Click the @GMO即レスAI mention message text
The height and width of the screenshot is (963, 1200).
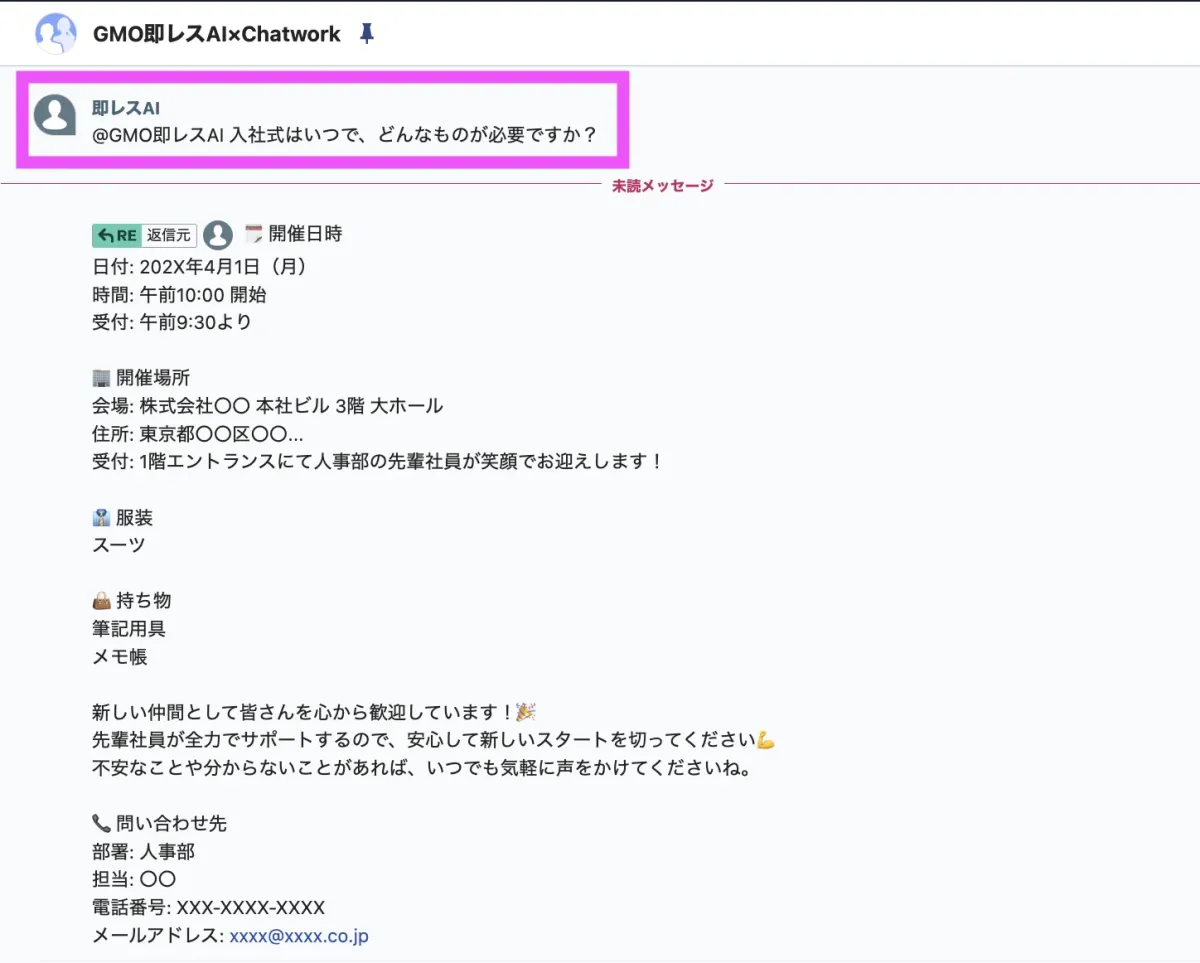pyautogui.click(x=344, y=134)
